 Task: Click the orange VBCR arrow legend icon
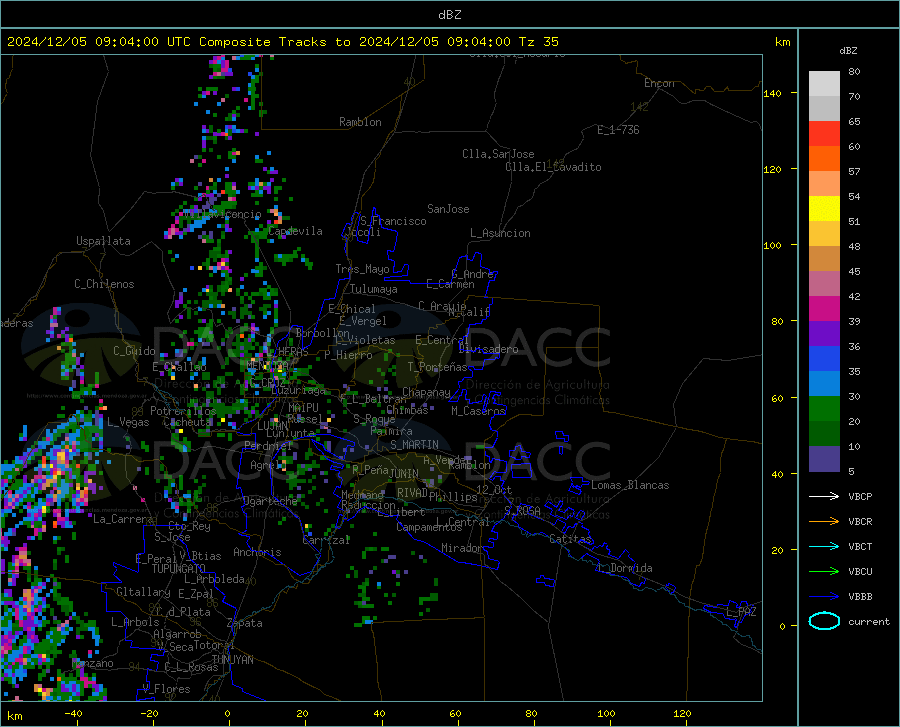click(824, 522)
